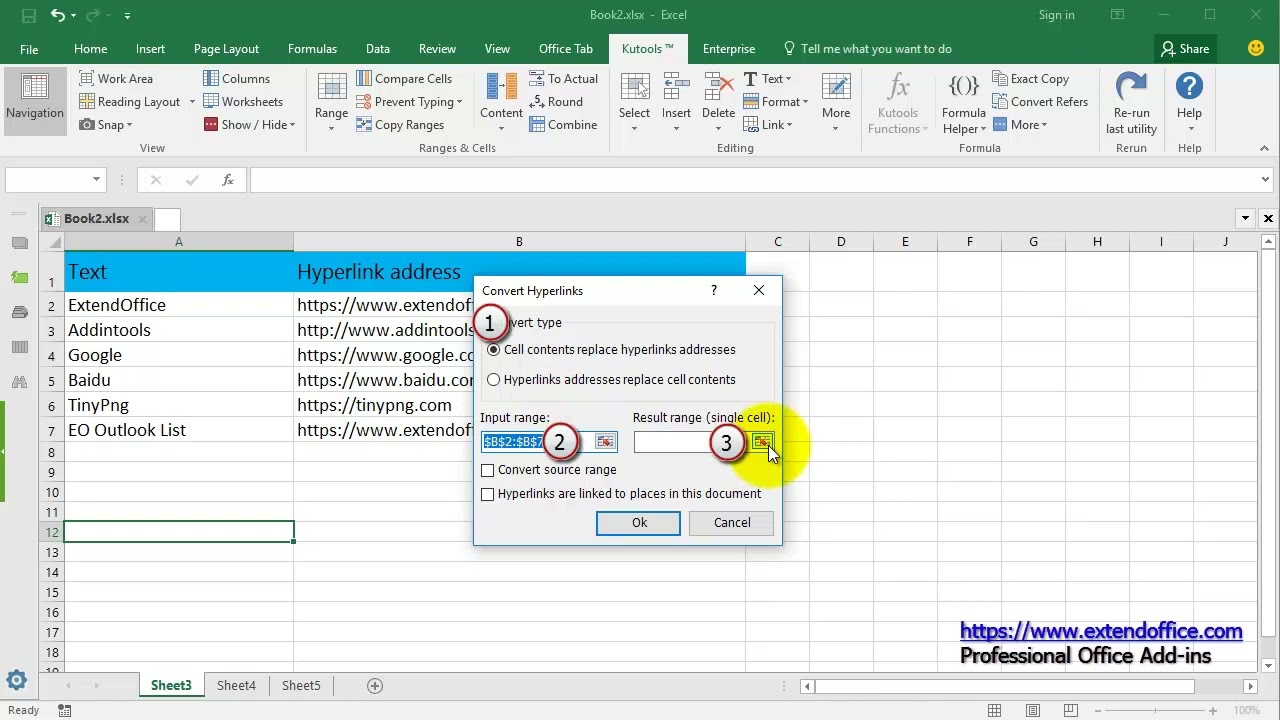The height and width of the screenshot is (720, 1280).
Task: Open the Columns tool
Action: pos(236,78)
